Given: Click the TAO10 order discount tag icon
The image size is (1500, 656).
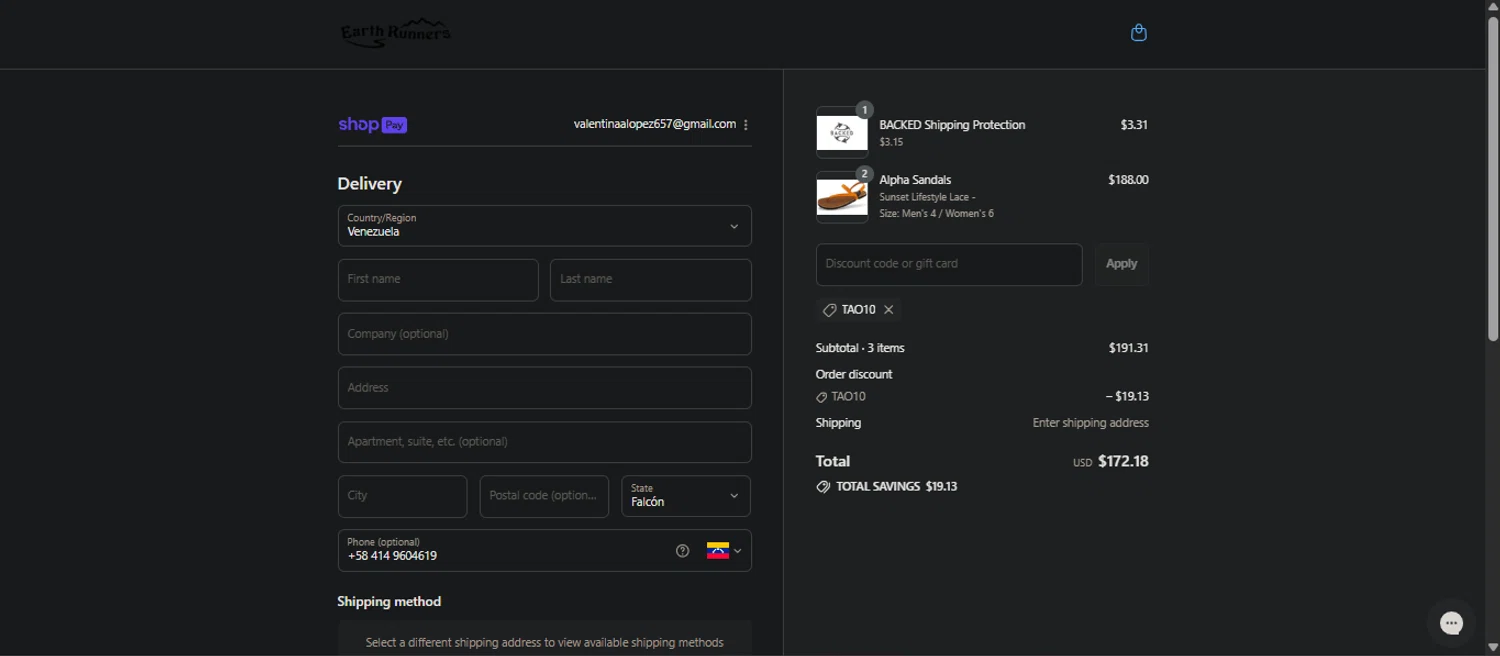Looking at the screenshot, I should [822, 397].
